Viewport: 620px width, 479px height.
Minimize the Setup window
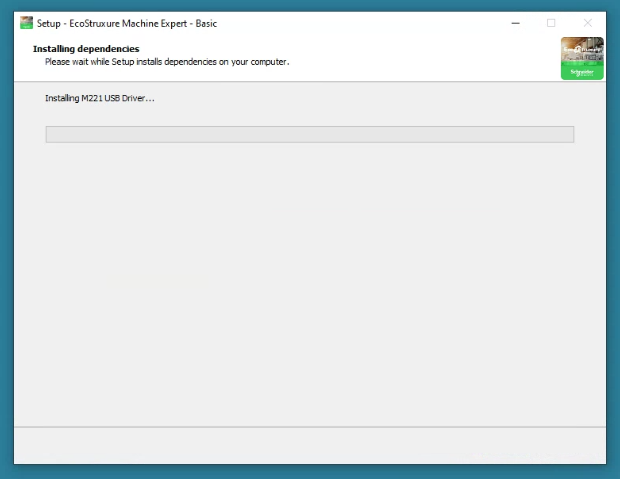click(x=515, y=23)
